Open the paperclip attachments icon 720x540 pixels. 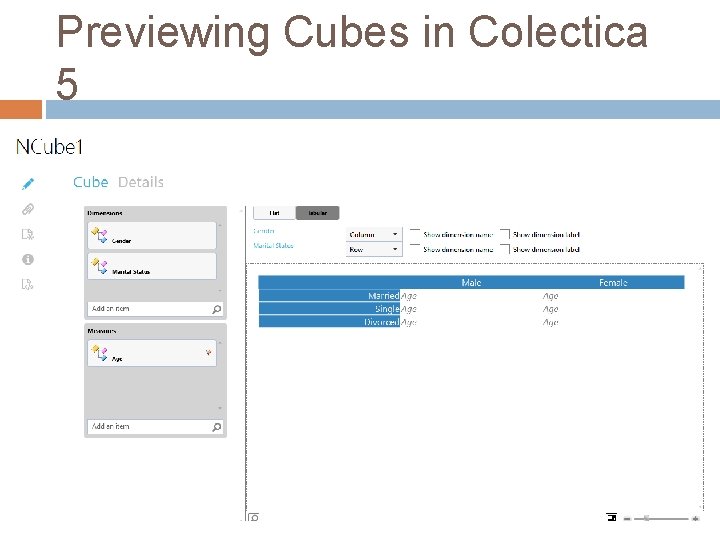(28, 209)
